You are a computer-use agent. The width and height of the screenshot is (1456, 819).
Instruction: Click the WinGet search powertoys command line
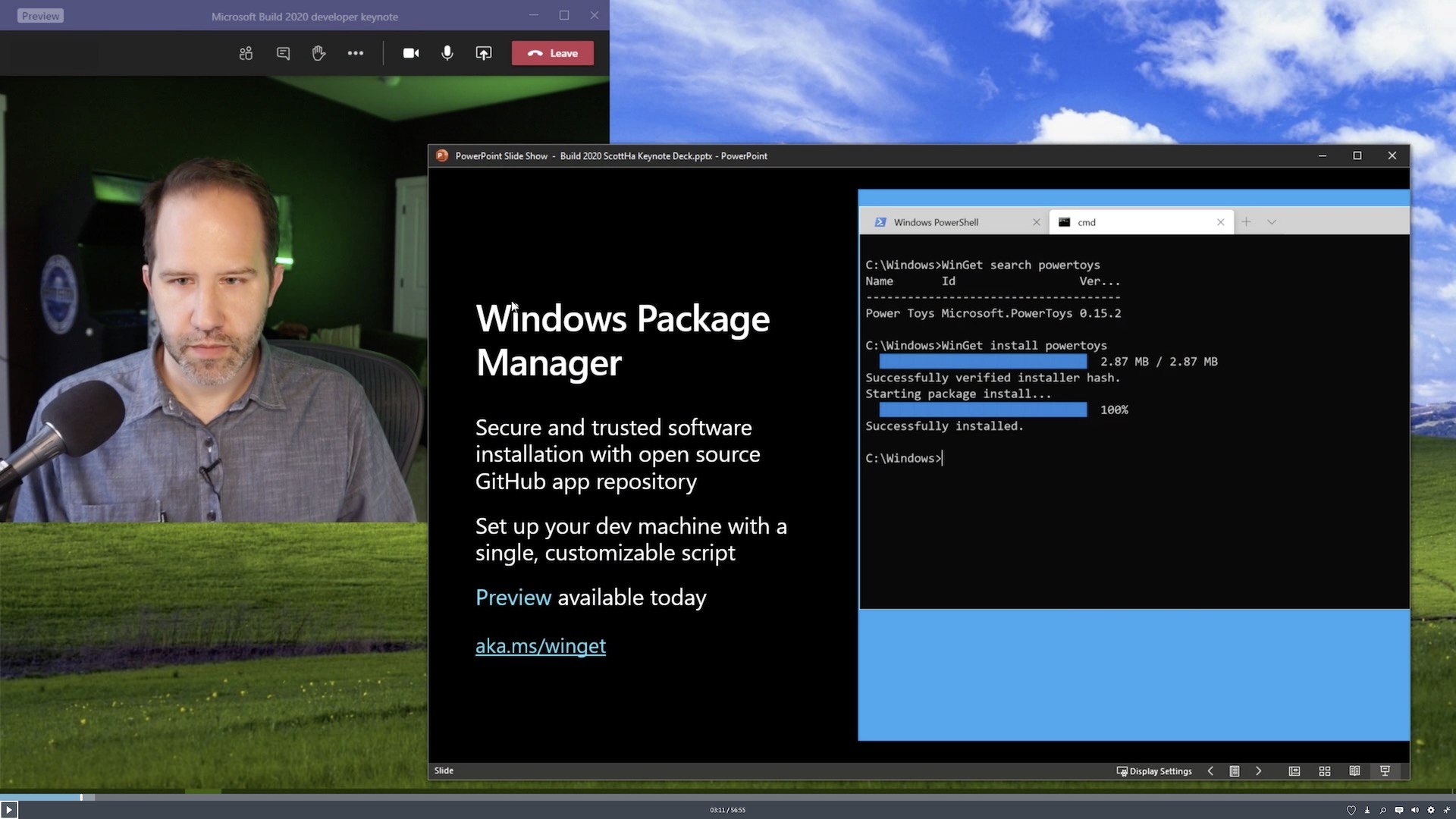tap(983, 265)
